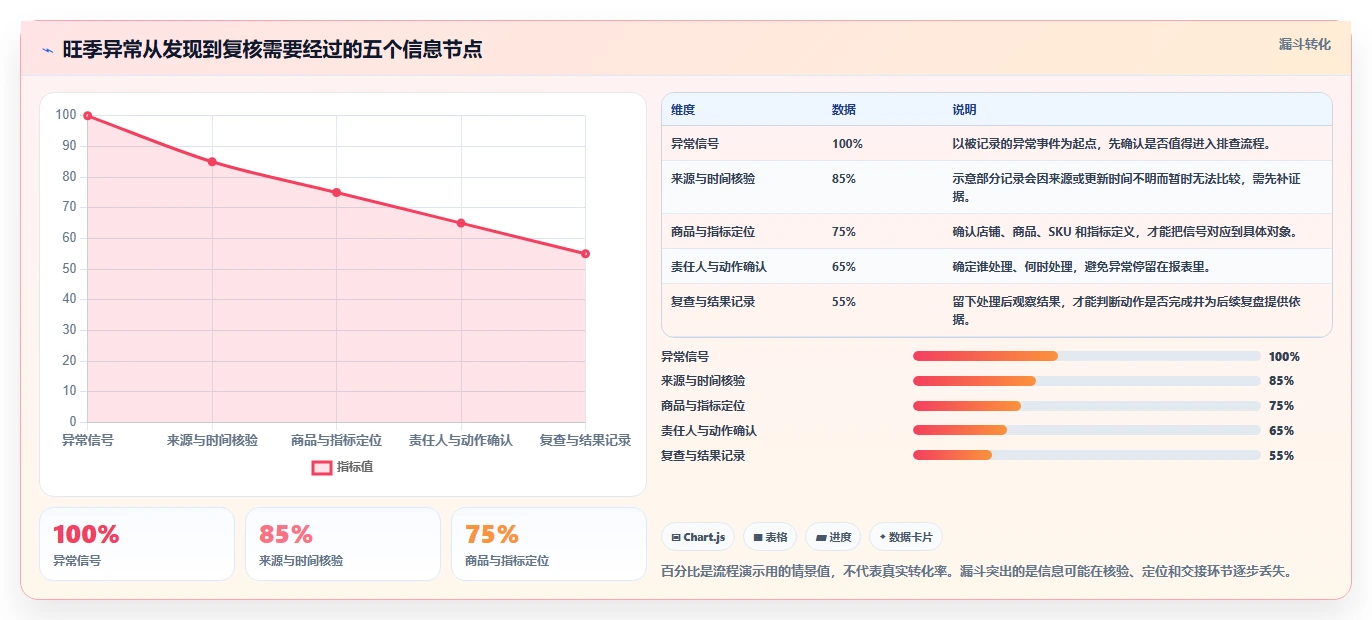Viewport: 1372px width, 620px height.
Task: Open the 75% 商品与指标定位 summary card
Action: click(549, 544)
